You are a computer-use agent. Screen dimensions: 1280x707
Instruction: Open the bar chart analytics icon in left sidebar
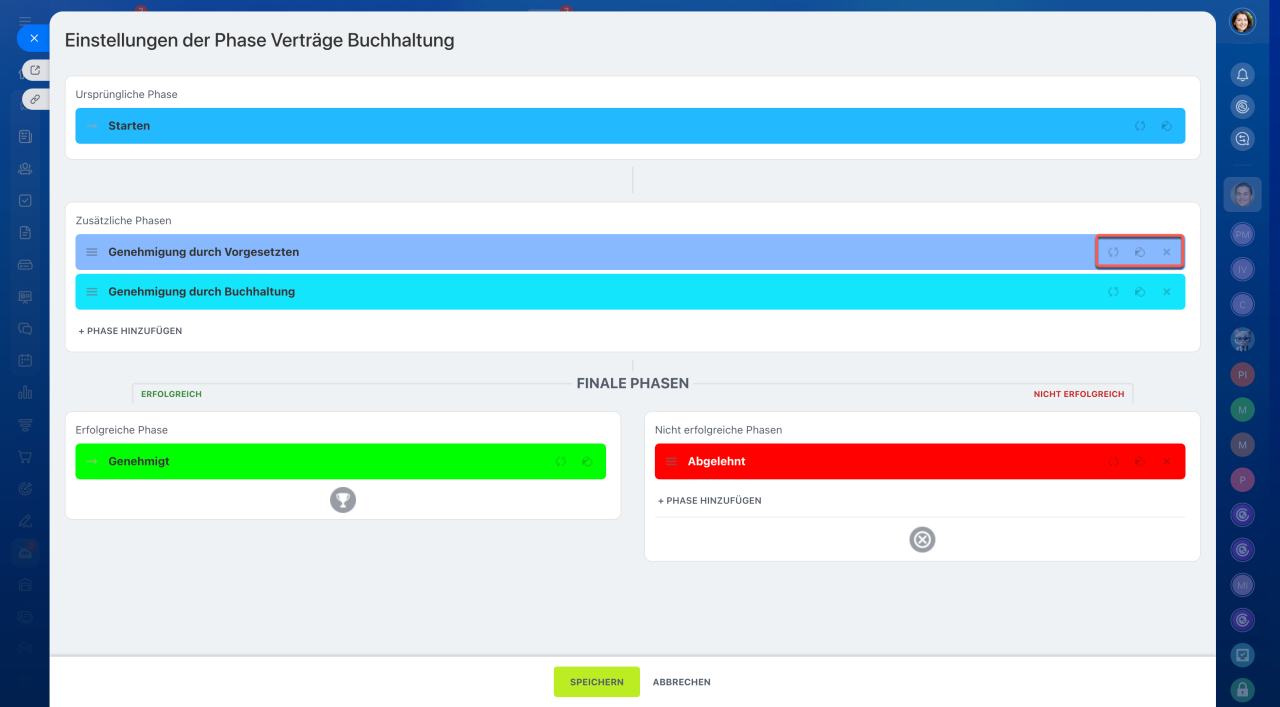[25, 392]
